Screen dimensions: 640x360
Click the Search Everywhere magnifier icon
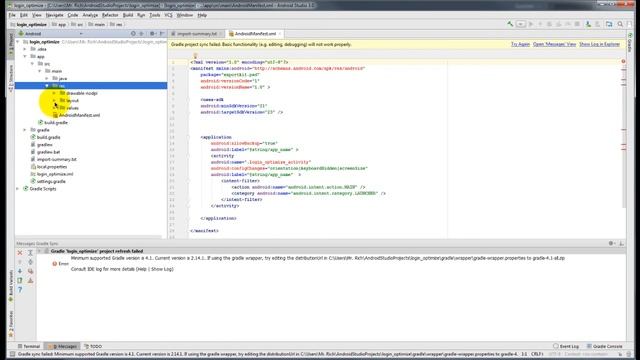[620, 24]
